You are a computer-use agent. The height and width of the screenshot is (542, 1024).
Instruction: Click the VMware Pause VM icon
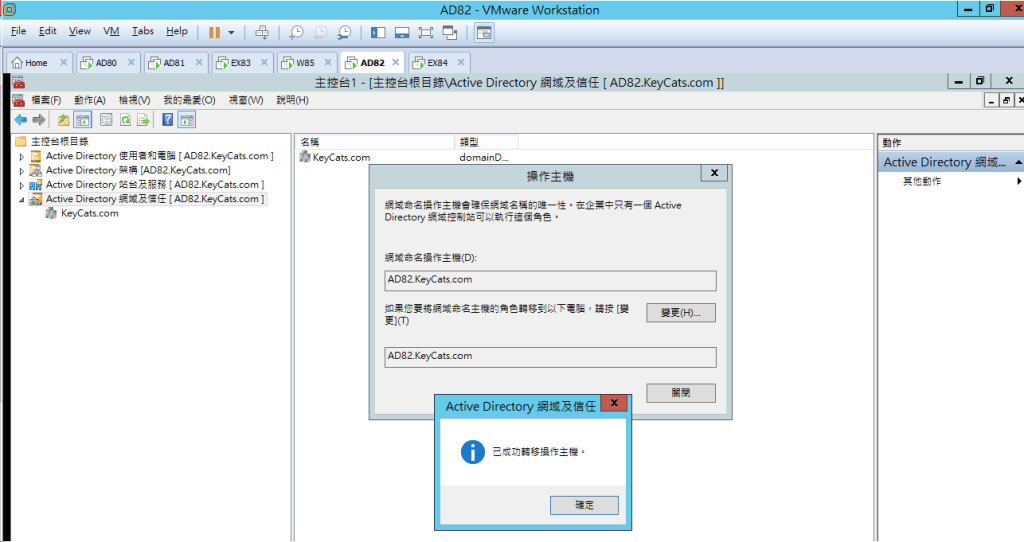point(214,32)
